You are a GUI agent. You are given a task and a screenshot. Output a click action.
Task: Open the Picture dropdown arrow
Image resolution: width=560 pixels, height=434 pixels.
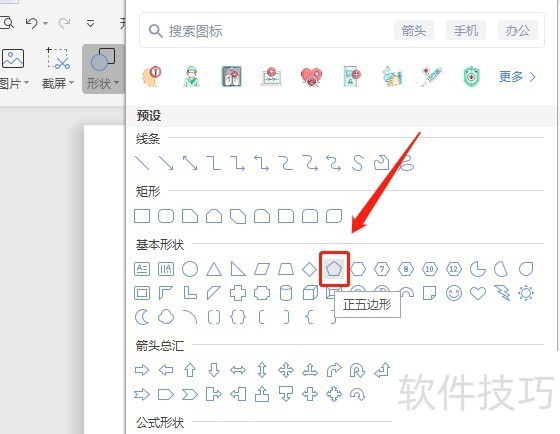(26, 83)
